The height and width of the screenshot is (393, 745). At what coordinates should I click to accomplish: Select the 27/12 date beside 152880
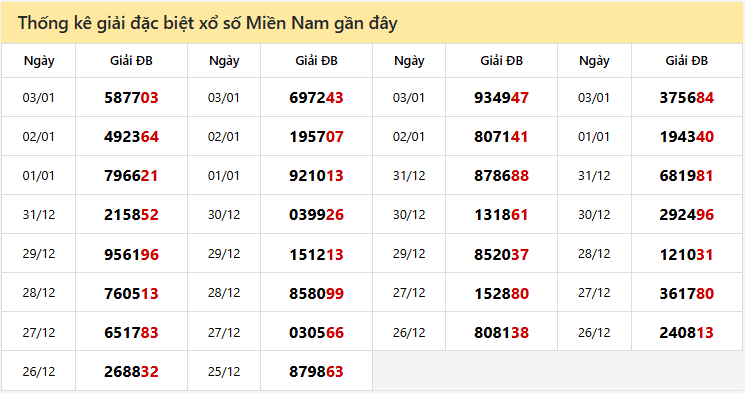pyautogui.click(x=409, y=293)
